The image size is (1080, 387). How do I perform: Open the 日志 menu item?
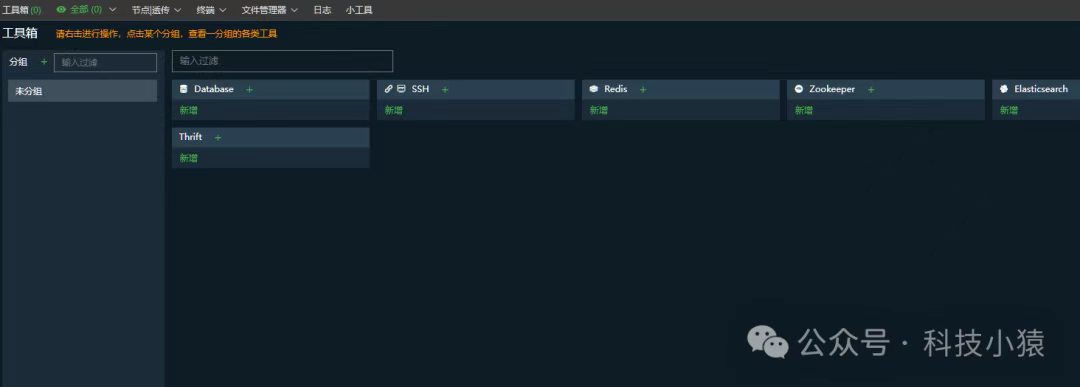(322, 10)
